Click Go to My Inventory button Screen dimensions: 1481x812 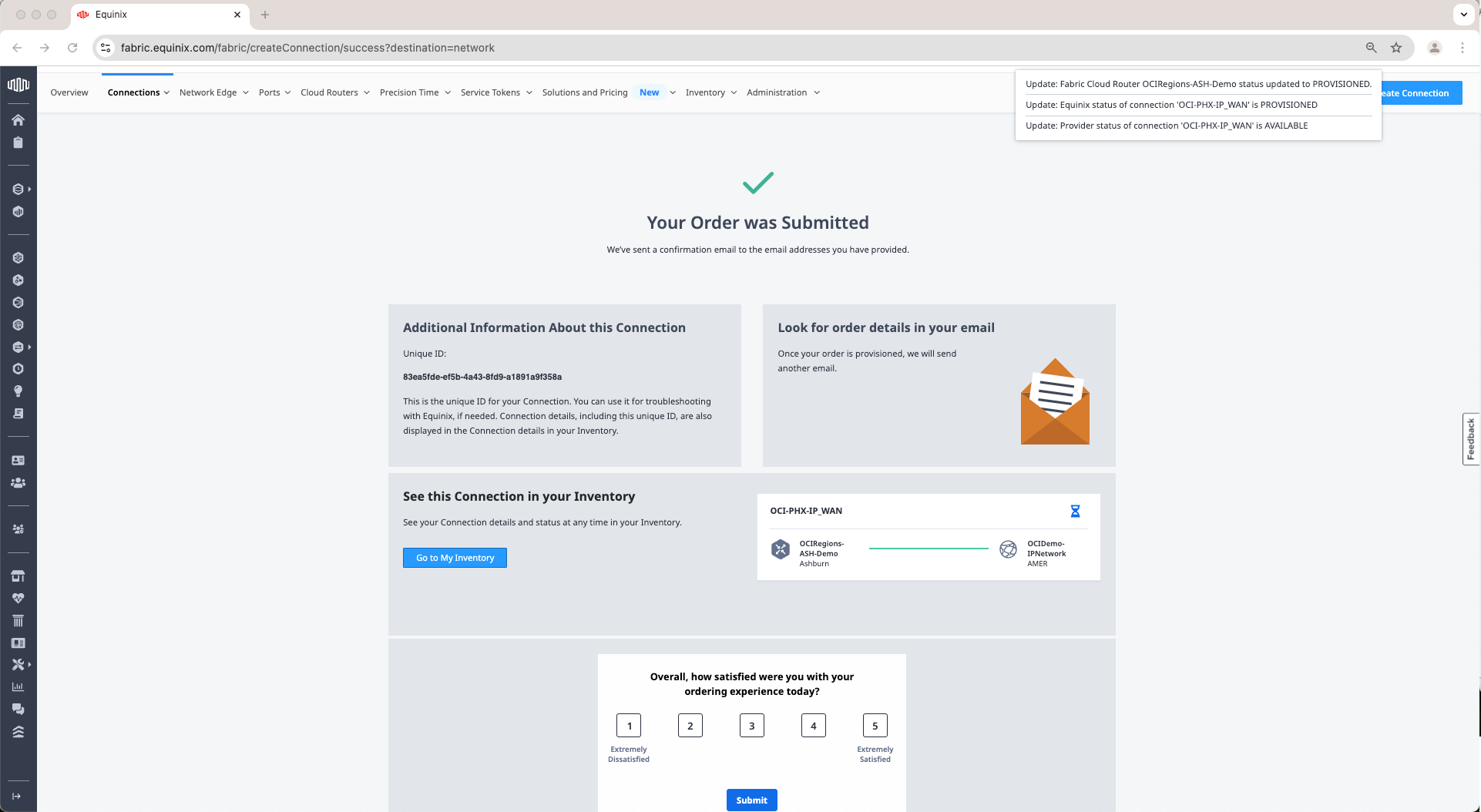tap(455, 558)
